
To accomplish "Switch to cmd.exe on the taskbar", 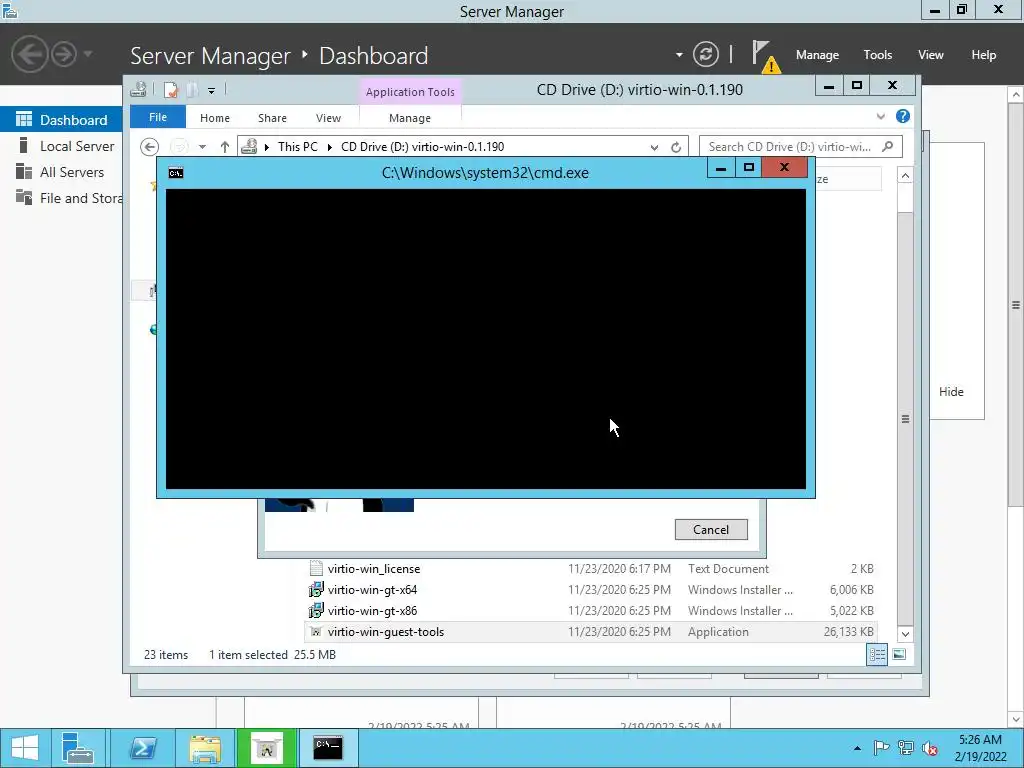I will (x=328, y=748).
